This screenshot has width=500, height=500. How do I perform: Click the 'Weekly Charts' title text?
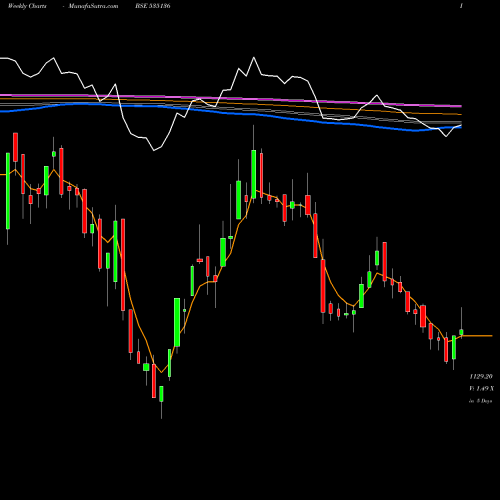(x=27, y=6)
